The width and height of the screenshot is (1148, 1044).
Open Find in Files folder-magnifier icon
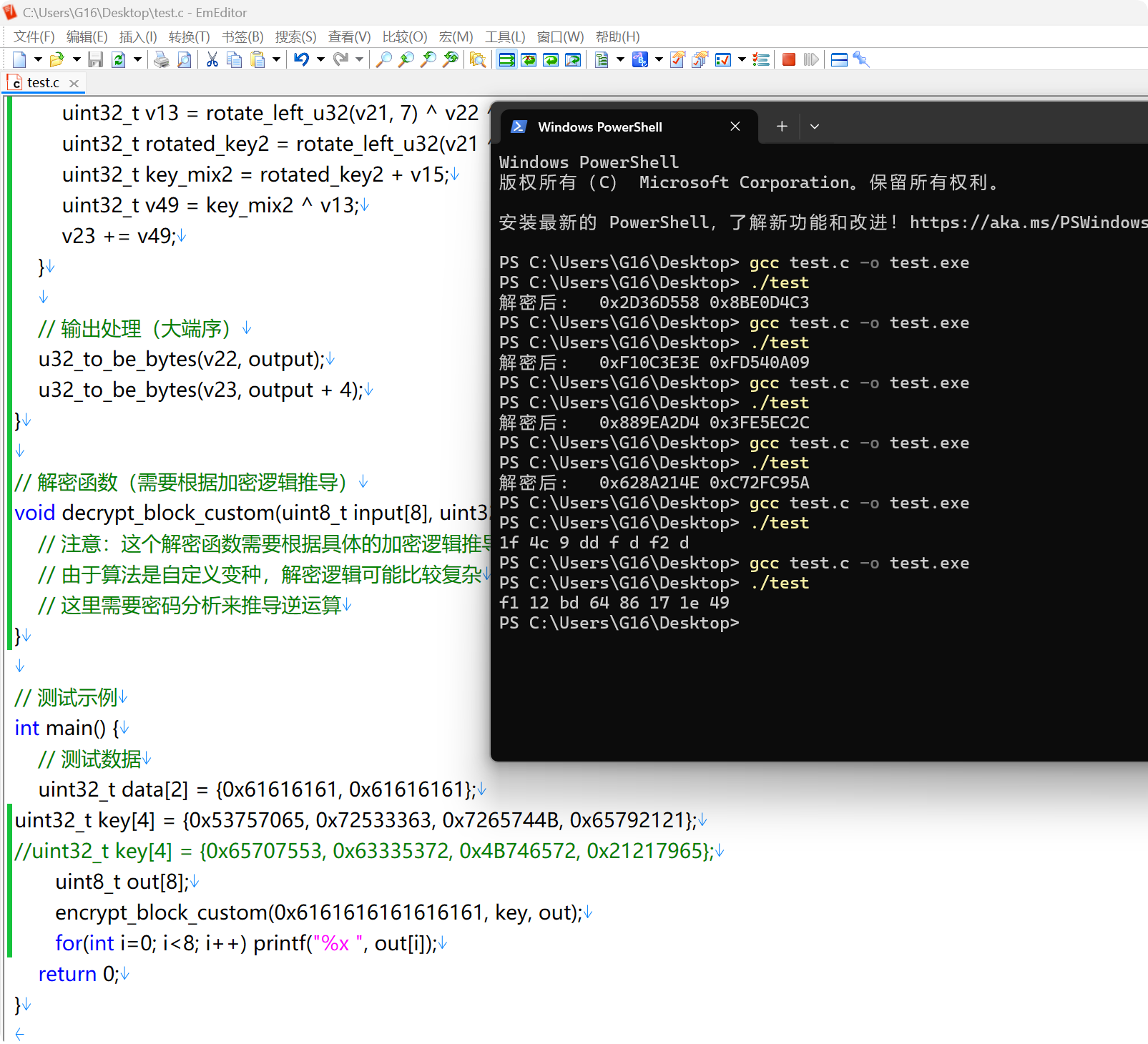point(478,60)
